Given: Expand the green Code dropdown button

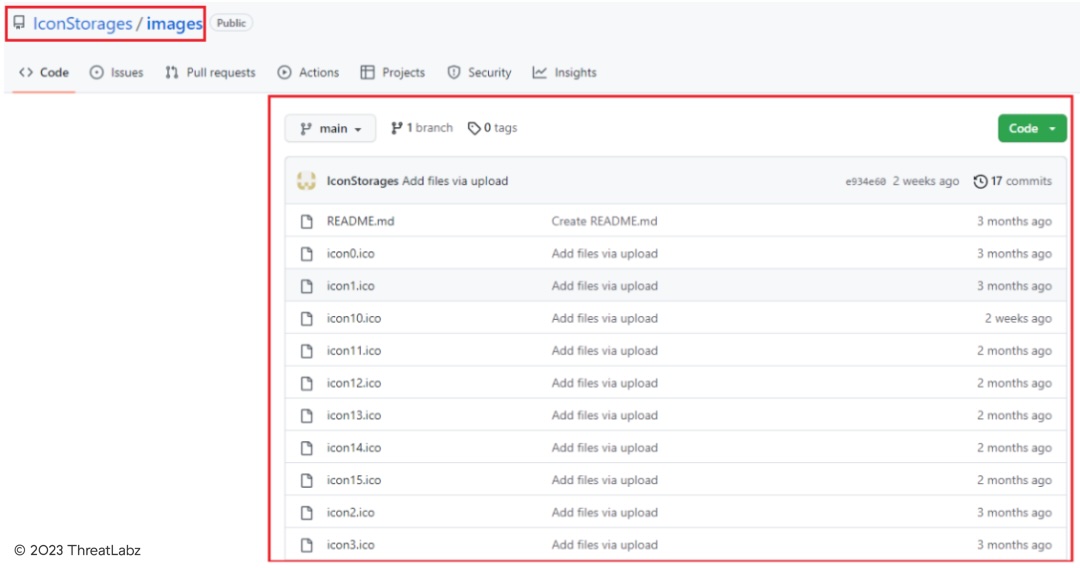Looking at the screenshot, I should [1031, 128].
